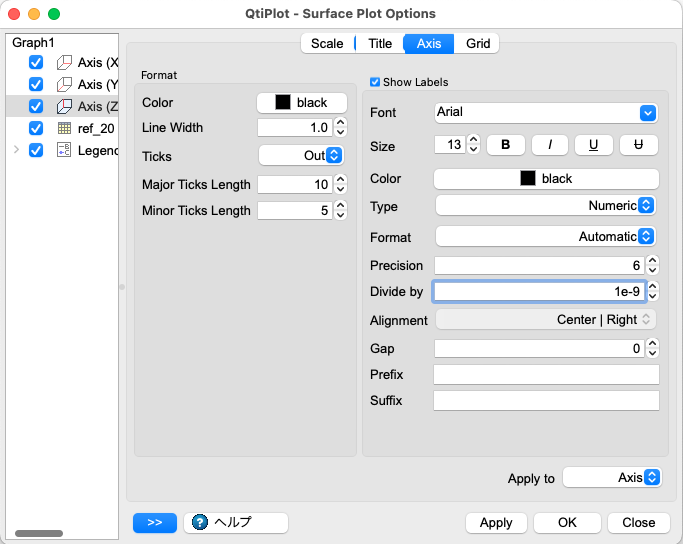This screenshot has height=544, width=683.
Task: Click the Gap stepper arrows
Action: click(652, 348)
